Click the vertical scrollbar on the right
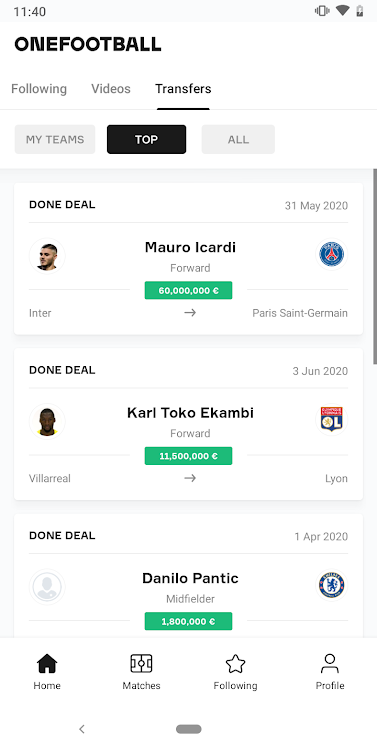This screenshot has width=377, height=754. click(375, 267)
